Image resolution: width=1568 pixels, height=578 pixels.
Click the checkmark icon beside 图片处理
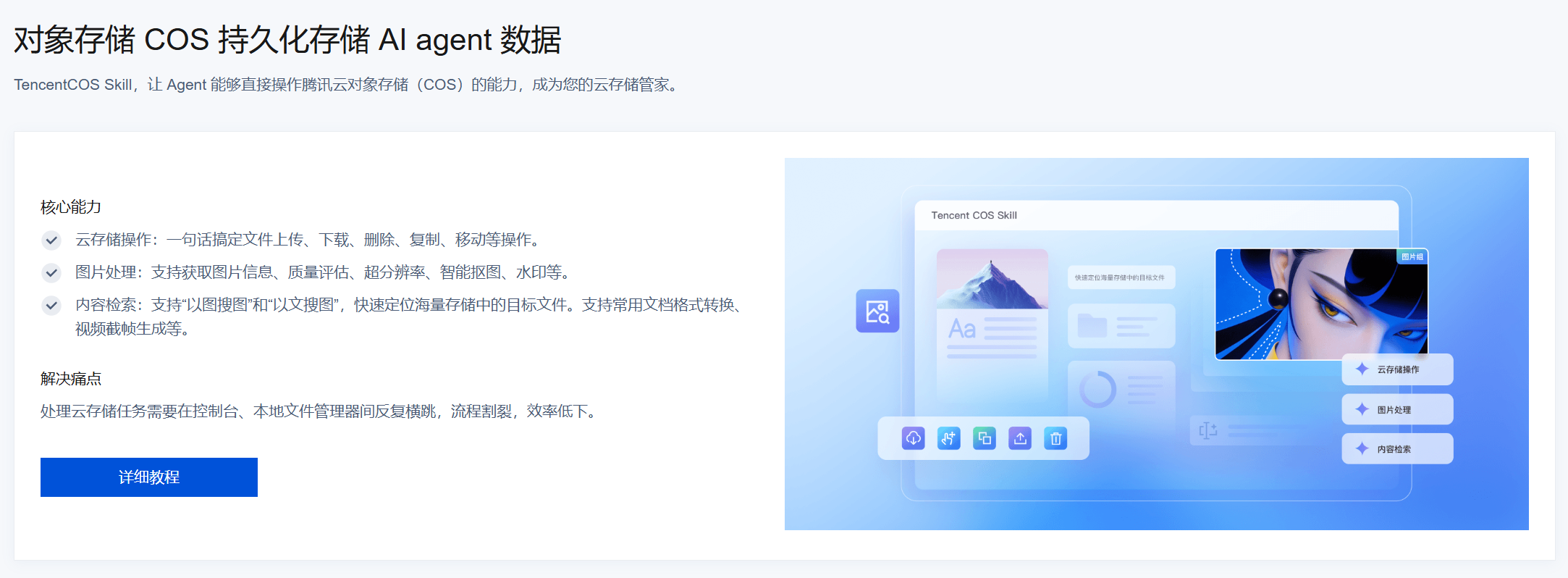pos(51,272)
